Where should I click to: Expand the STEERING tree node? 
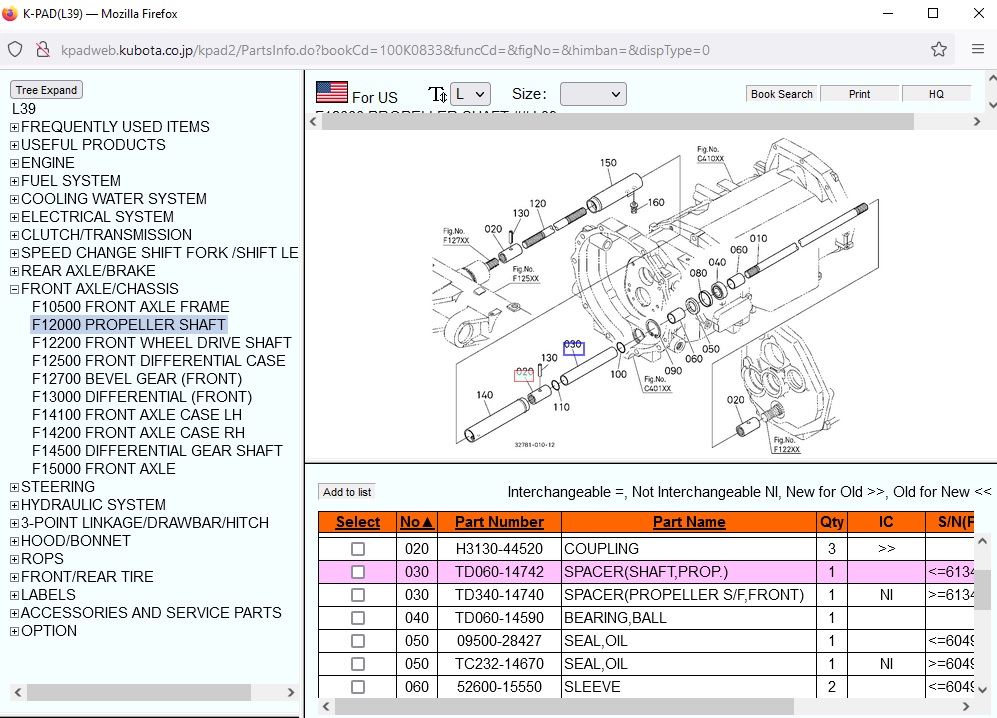15,487
